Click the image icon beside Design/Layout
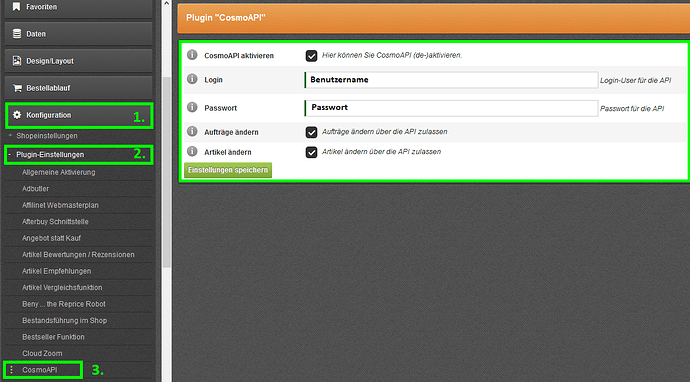 tap(17, 61)
